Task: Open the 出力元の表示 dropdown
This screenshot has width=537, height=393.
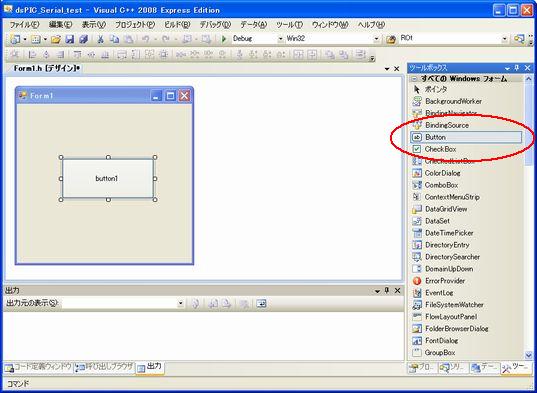Action: 180,303
